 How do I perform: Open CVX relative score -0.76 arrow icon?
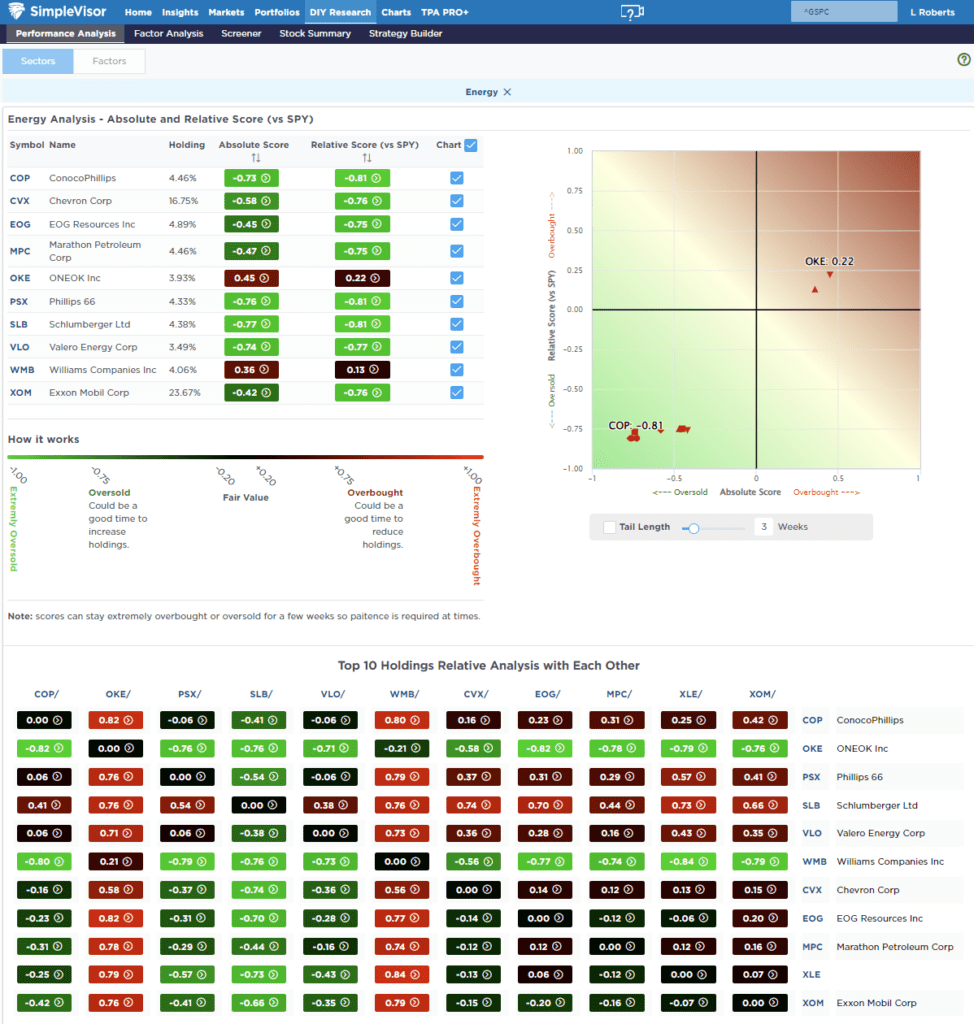pyautogui.click(x=376, y=201)
